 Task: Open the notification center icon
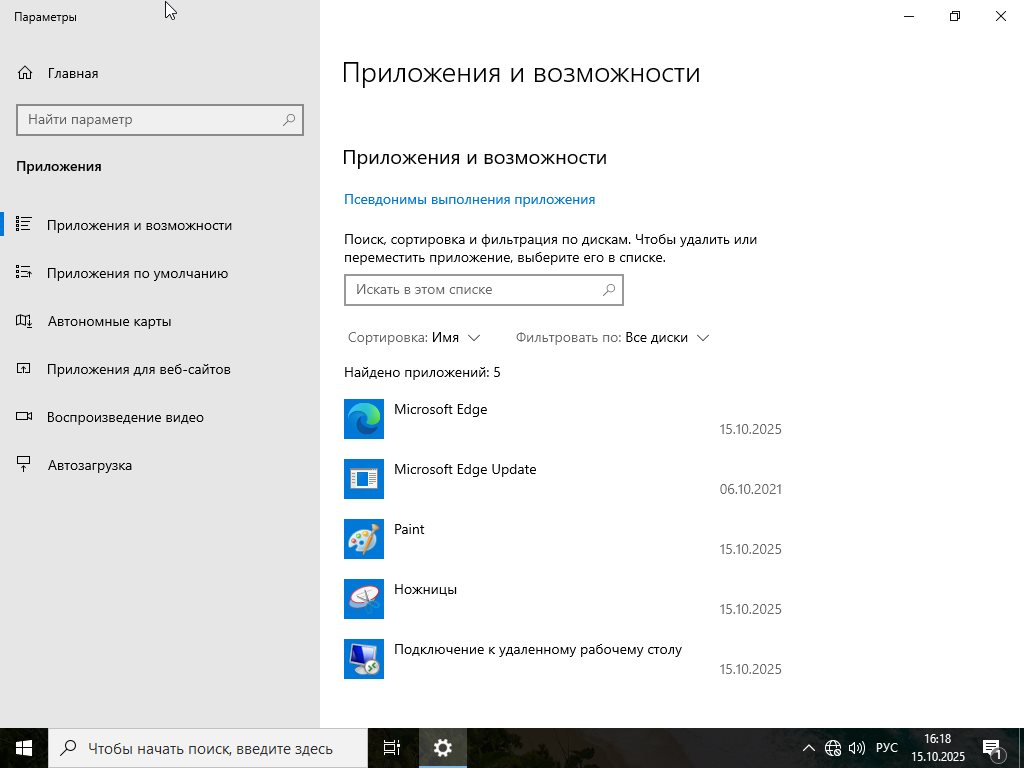[x=992, y=748]
